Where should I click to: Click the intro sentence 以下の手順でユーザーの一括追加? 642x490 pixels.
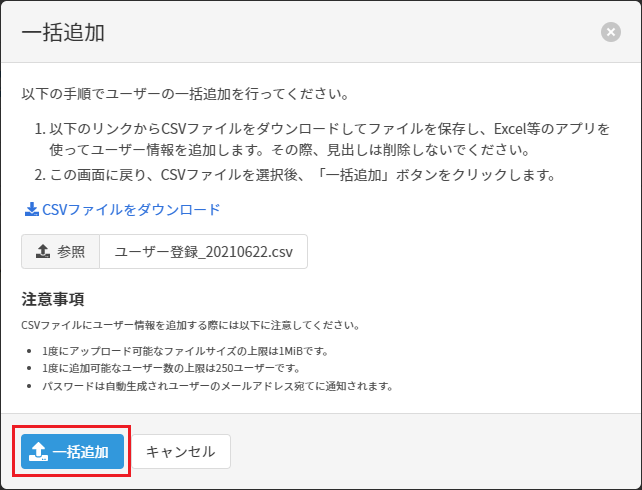click(x=184, y=94)
